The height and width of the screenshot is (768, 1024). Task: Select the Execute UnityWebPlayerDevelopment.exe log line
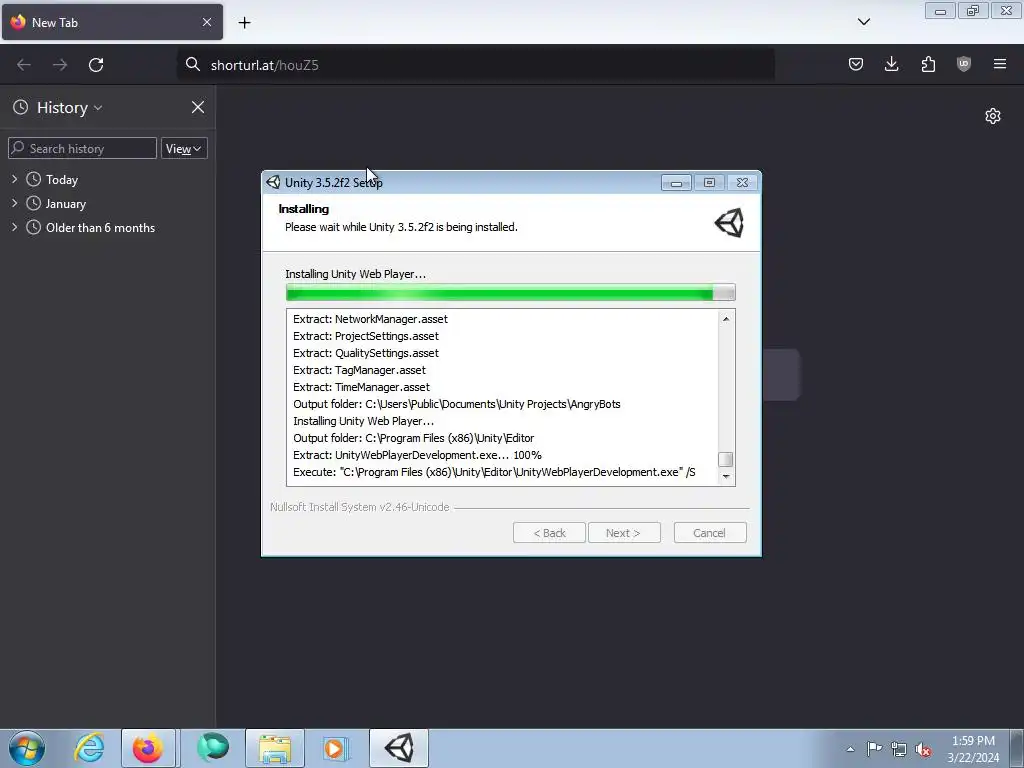click(494, 472)
